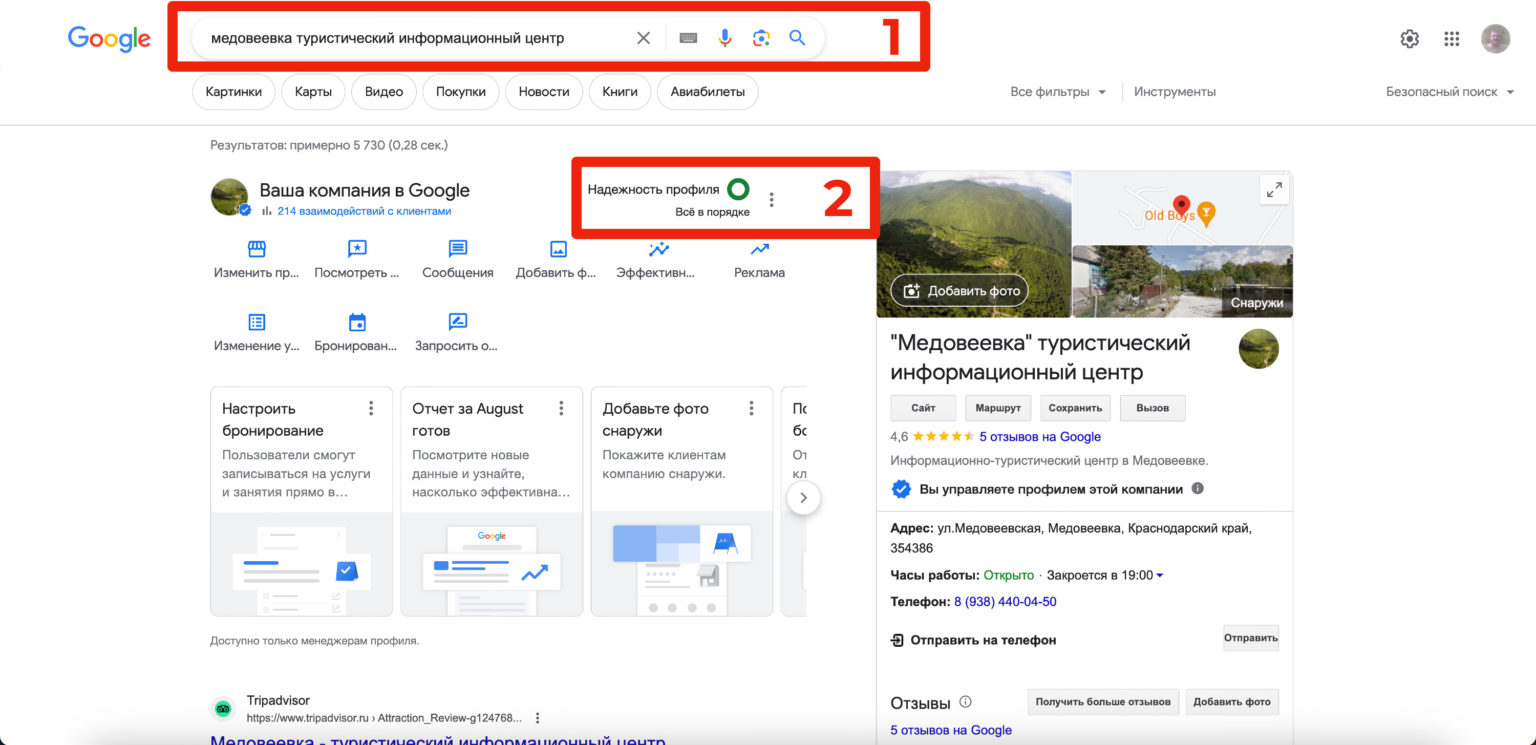The width and height of the screenshot is (1536, 745).
Task: Go to Google home via logo
Action: pyautogui.click(x=109, y=39)
